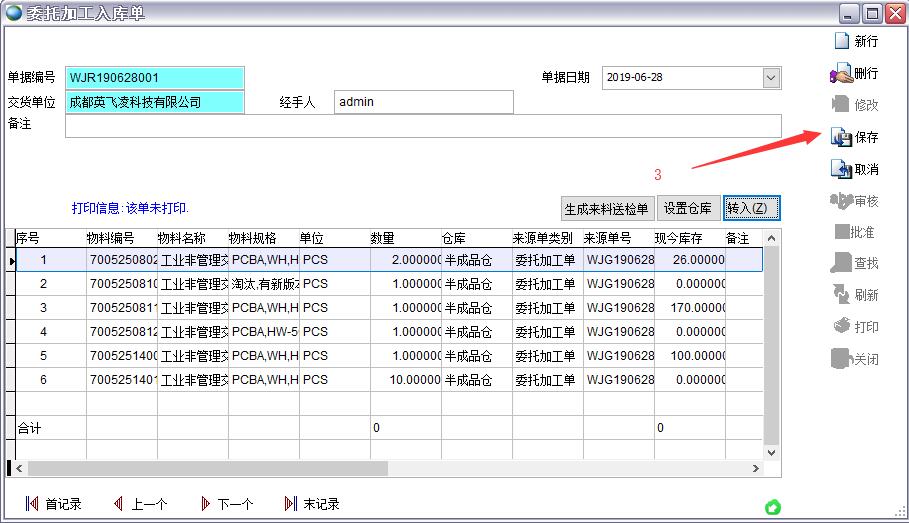This screenshot has height=523, width=909.
Task: Click the 单据编号 field WJR190628001
Action: tap(154, 78)
